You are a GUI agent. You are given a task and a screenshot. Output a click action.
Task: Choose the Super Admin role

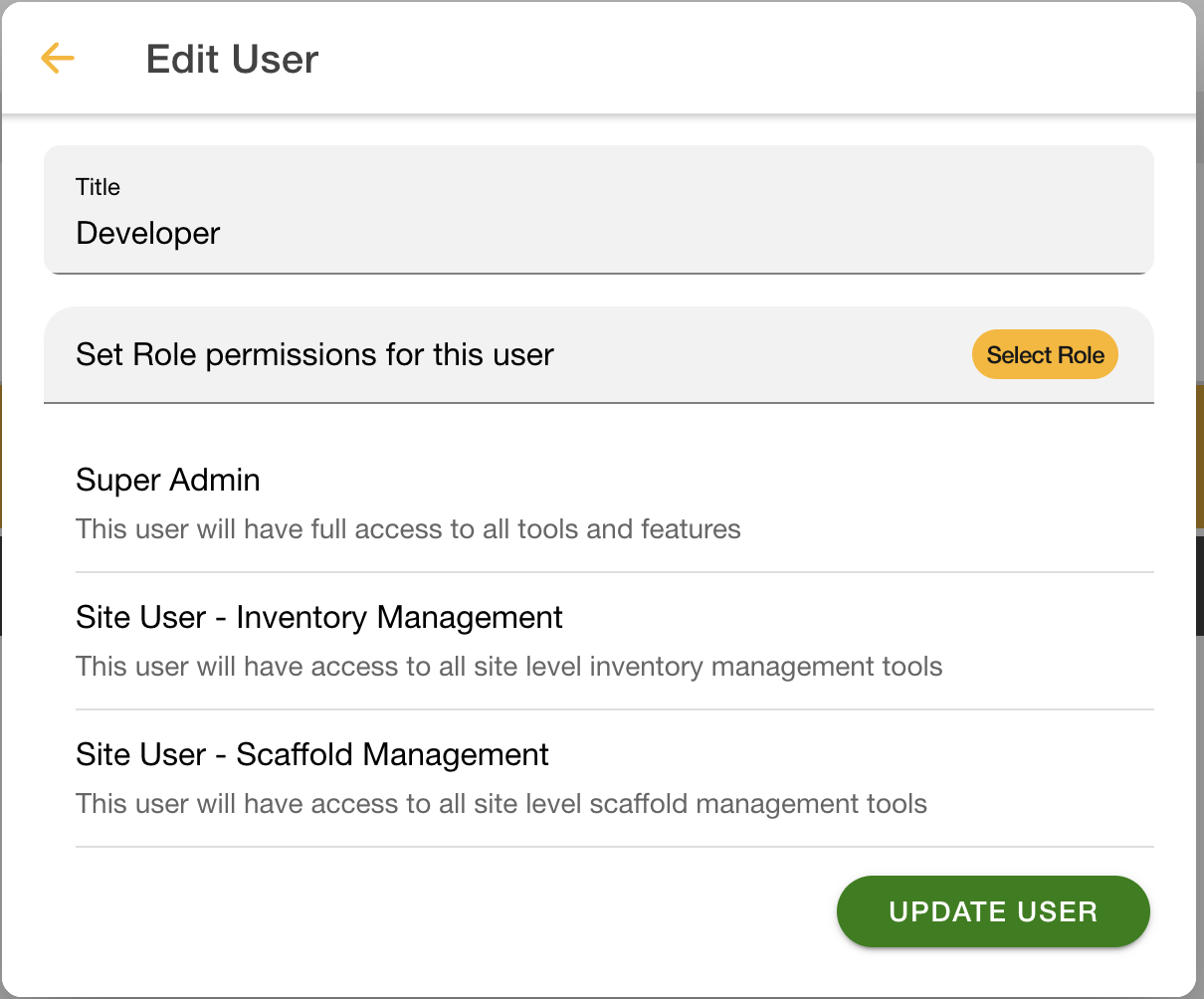click(167, 481)
